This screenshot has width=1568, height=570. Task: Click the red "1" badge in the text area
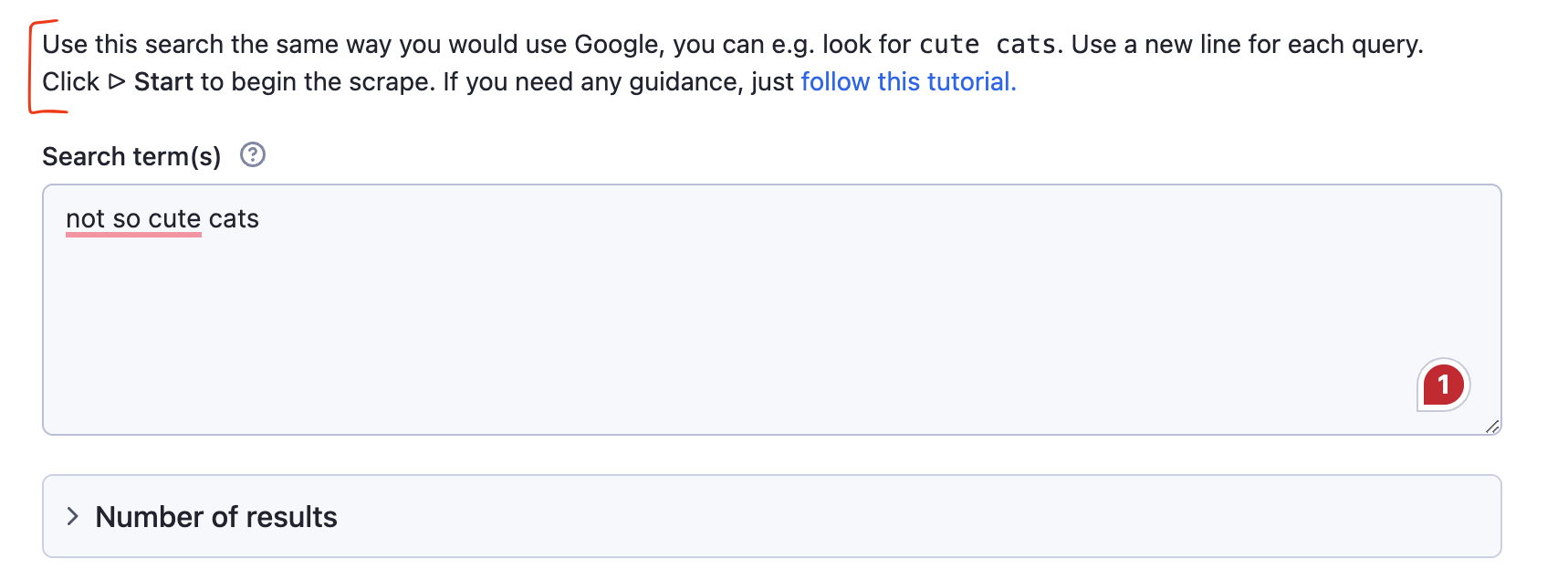coord(1443,385)
